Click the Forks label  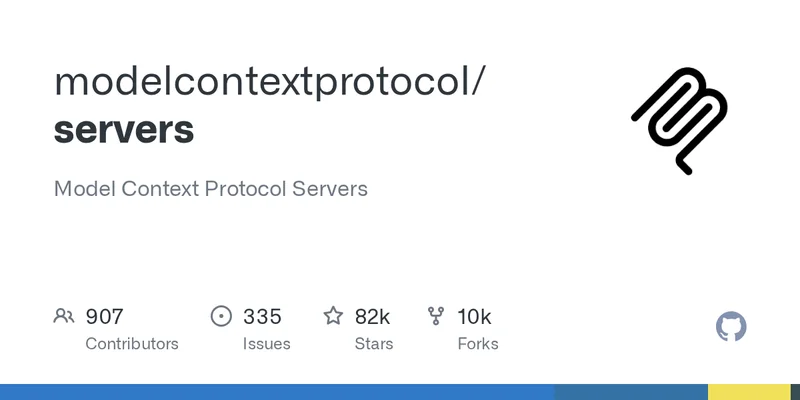pyautogui.click(x=477, y=343)
